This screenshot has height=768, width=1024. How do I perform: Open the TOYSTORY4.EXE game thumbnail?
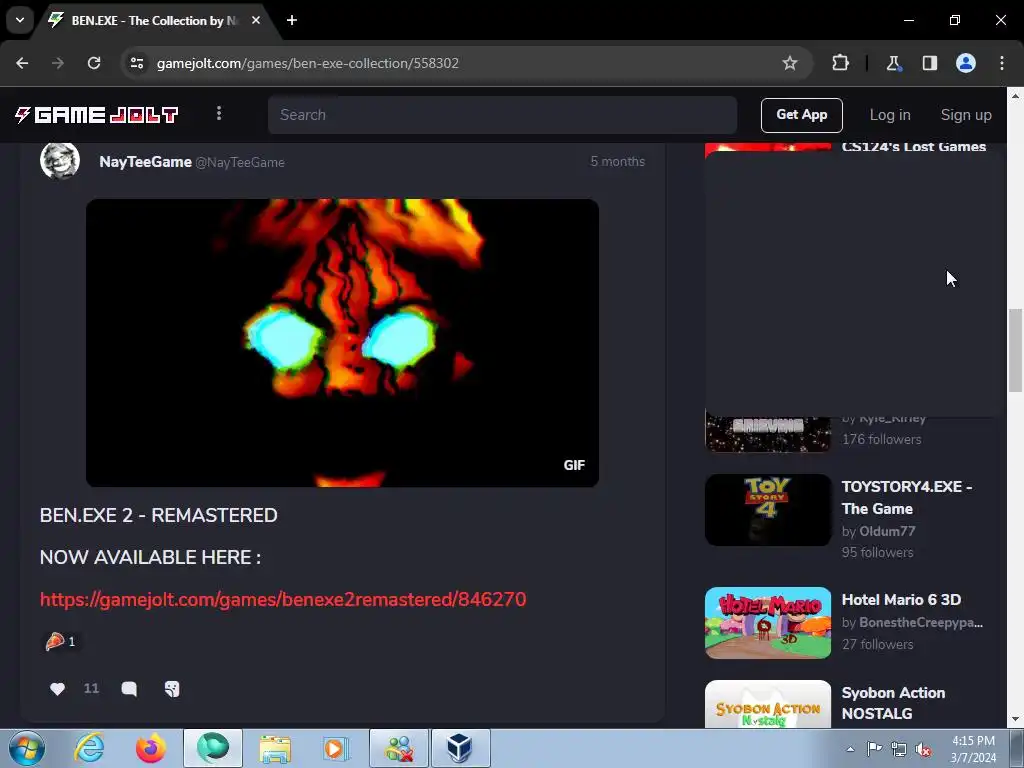coord(768,510)
